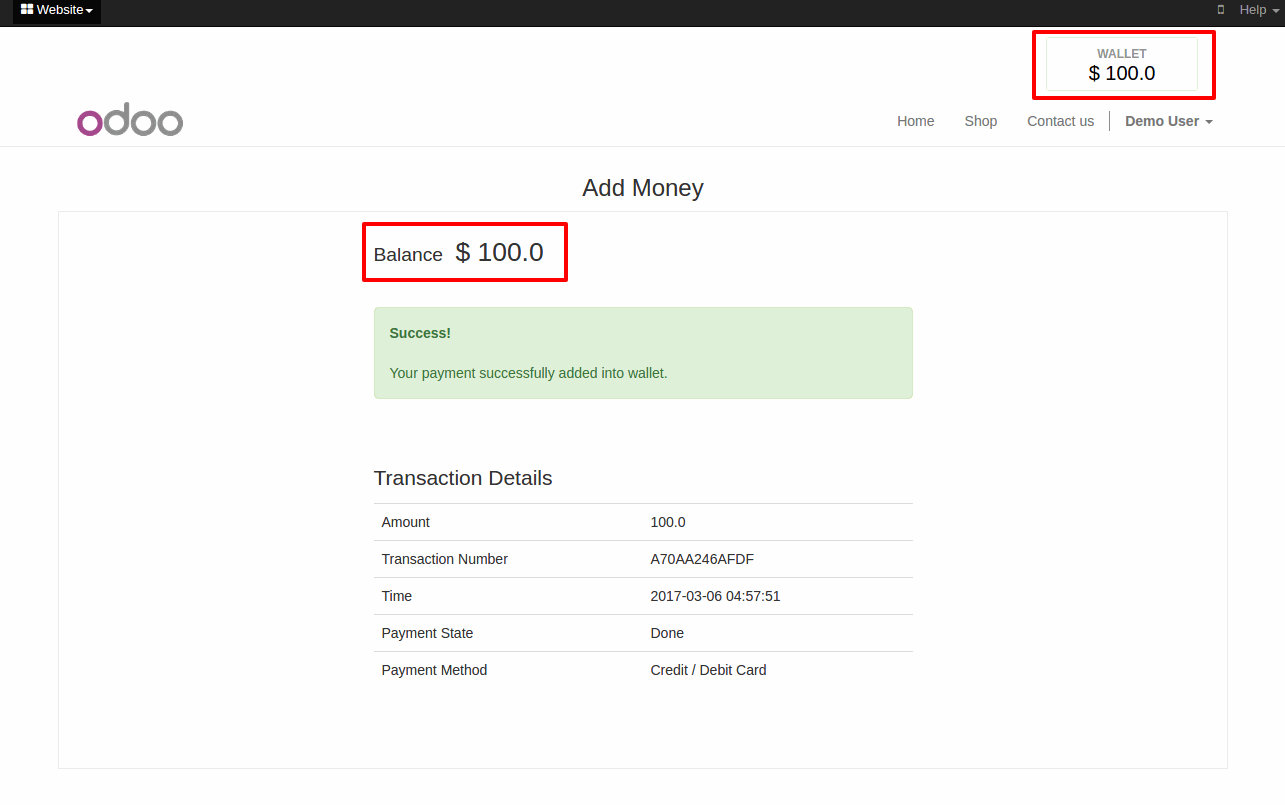Select the Payment State Done value
Screen dimensions: 1285x805
tap(667, 633)
